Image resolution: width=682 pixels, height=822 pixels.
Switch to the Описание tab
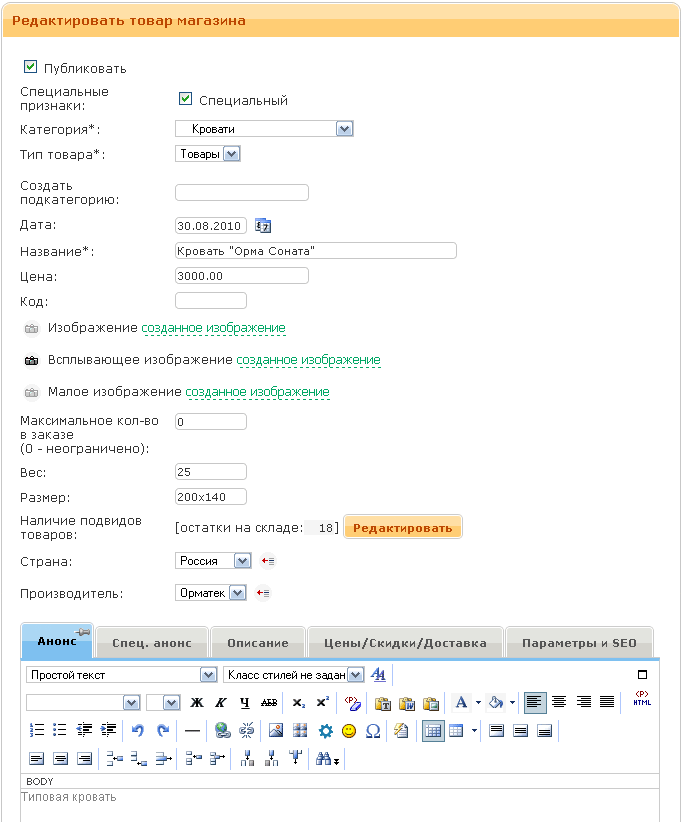point(257,643)
